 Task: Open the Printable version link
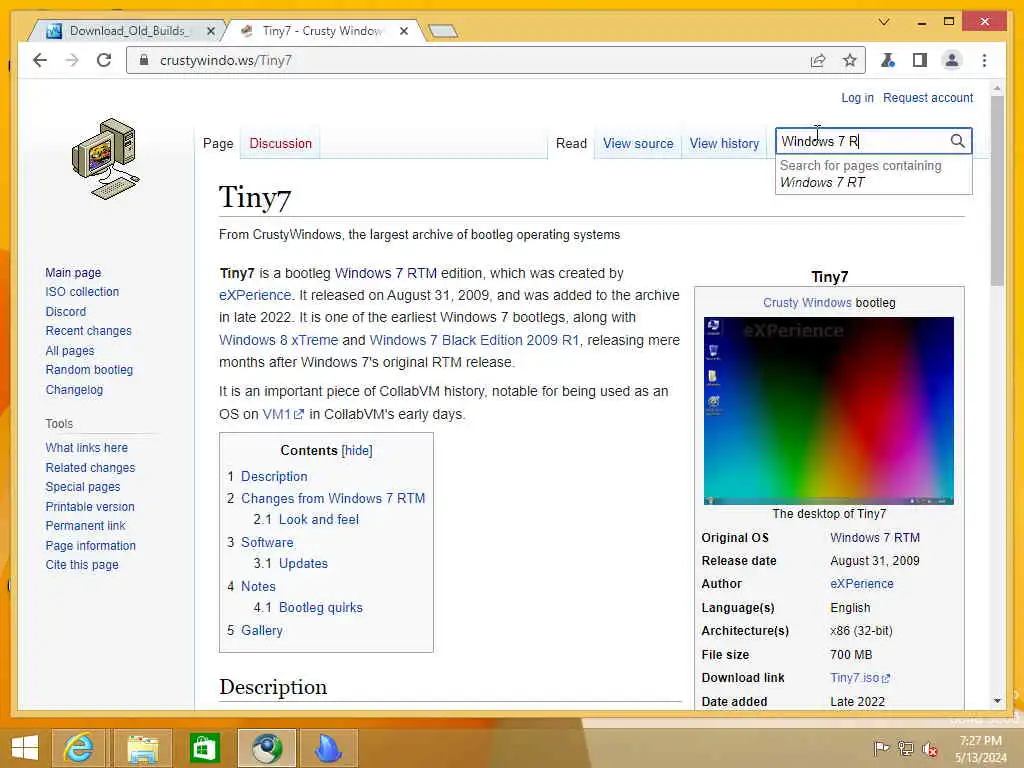(90, 507)
